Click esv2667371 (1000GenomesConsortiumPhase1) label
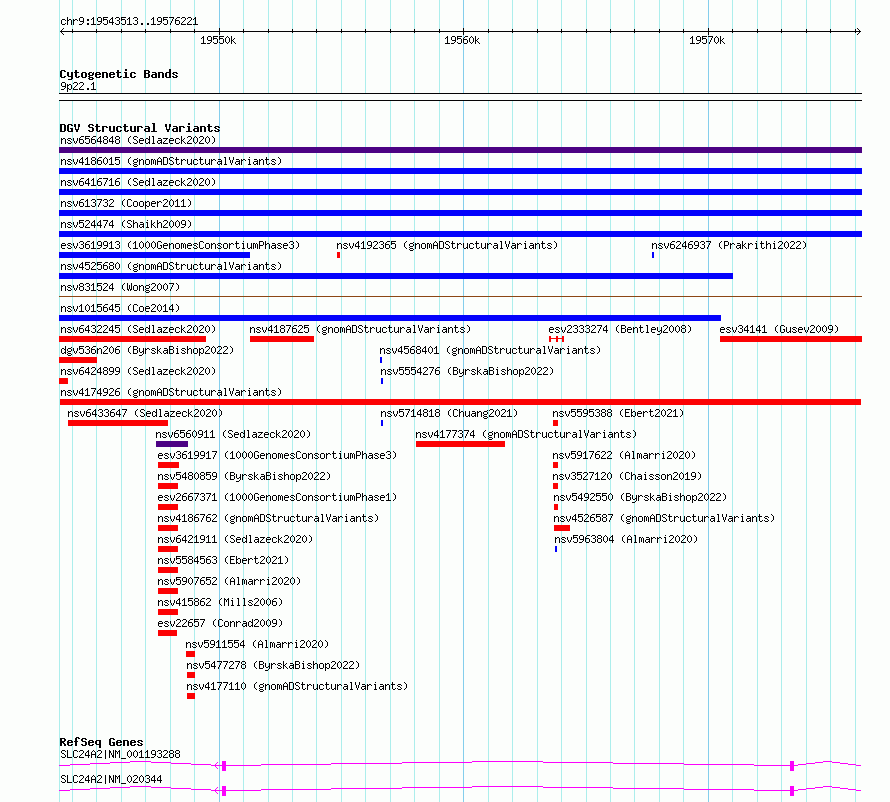890x802 pixels. 277,497
